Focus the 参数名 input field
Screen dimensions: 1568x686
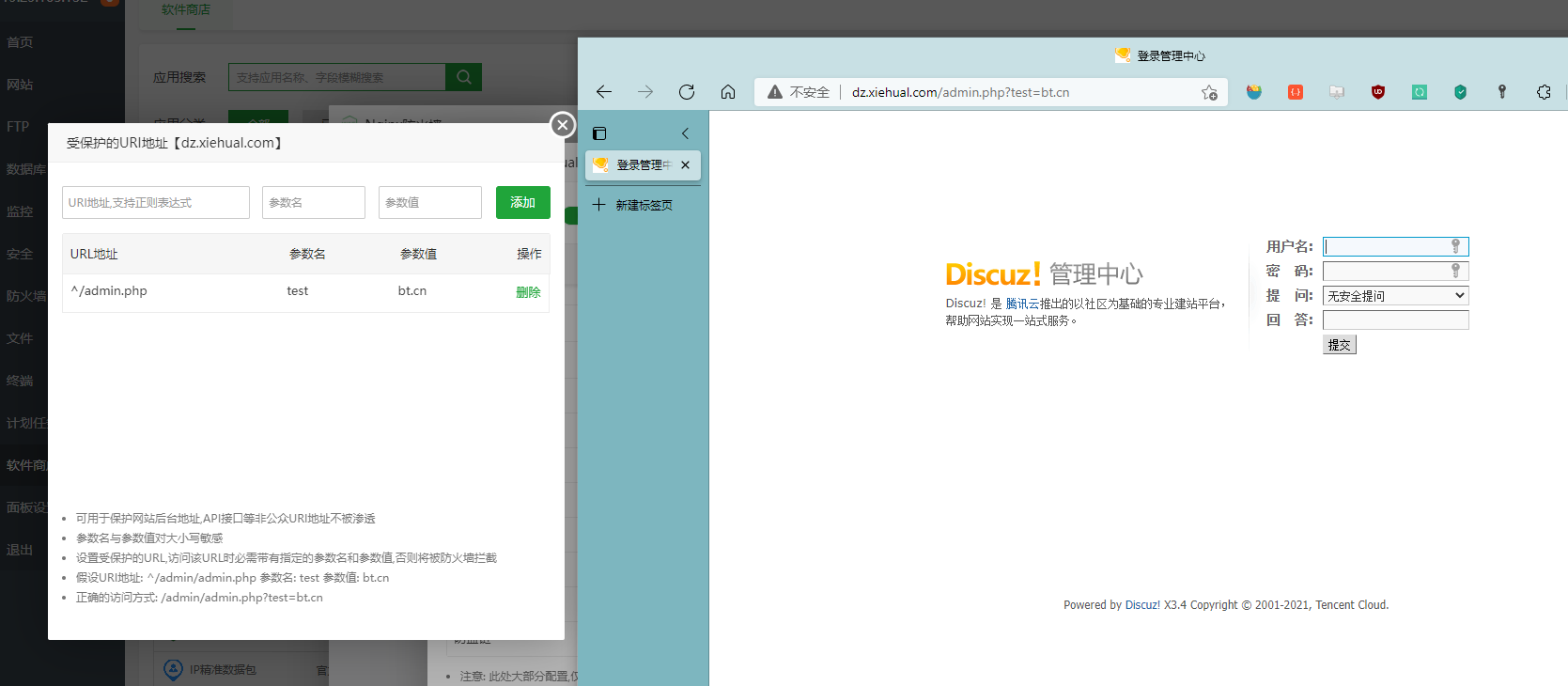(314, 202)
